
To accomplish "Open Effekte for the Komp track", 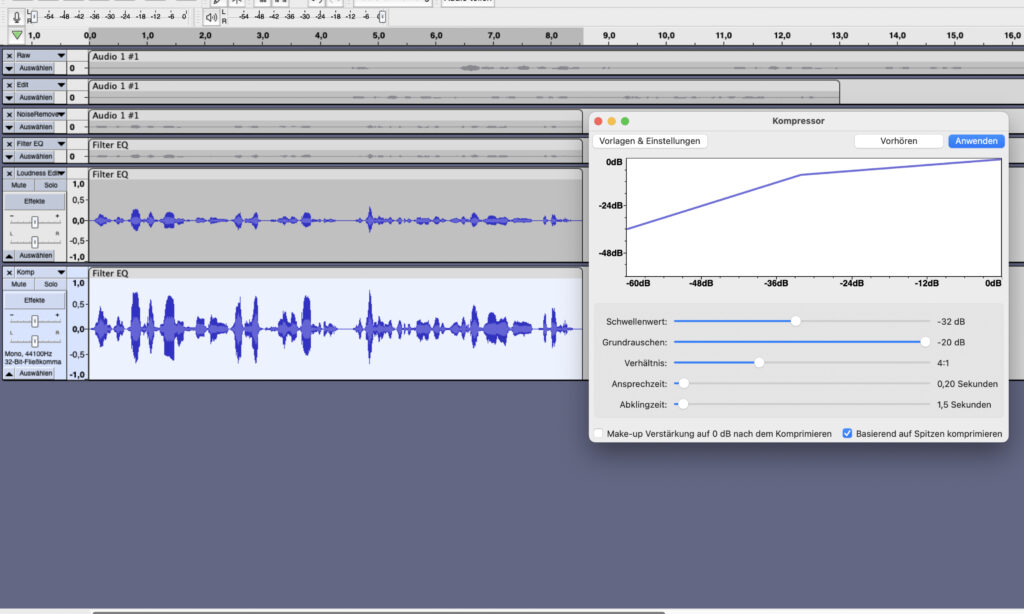I will coord(35,300).
